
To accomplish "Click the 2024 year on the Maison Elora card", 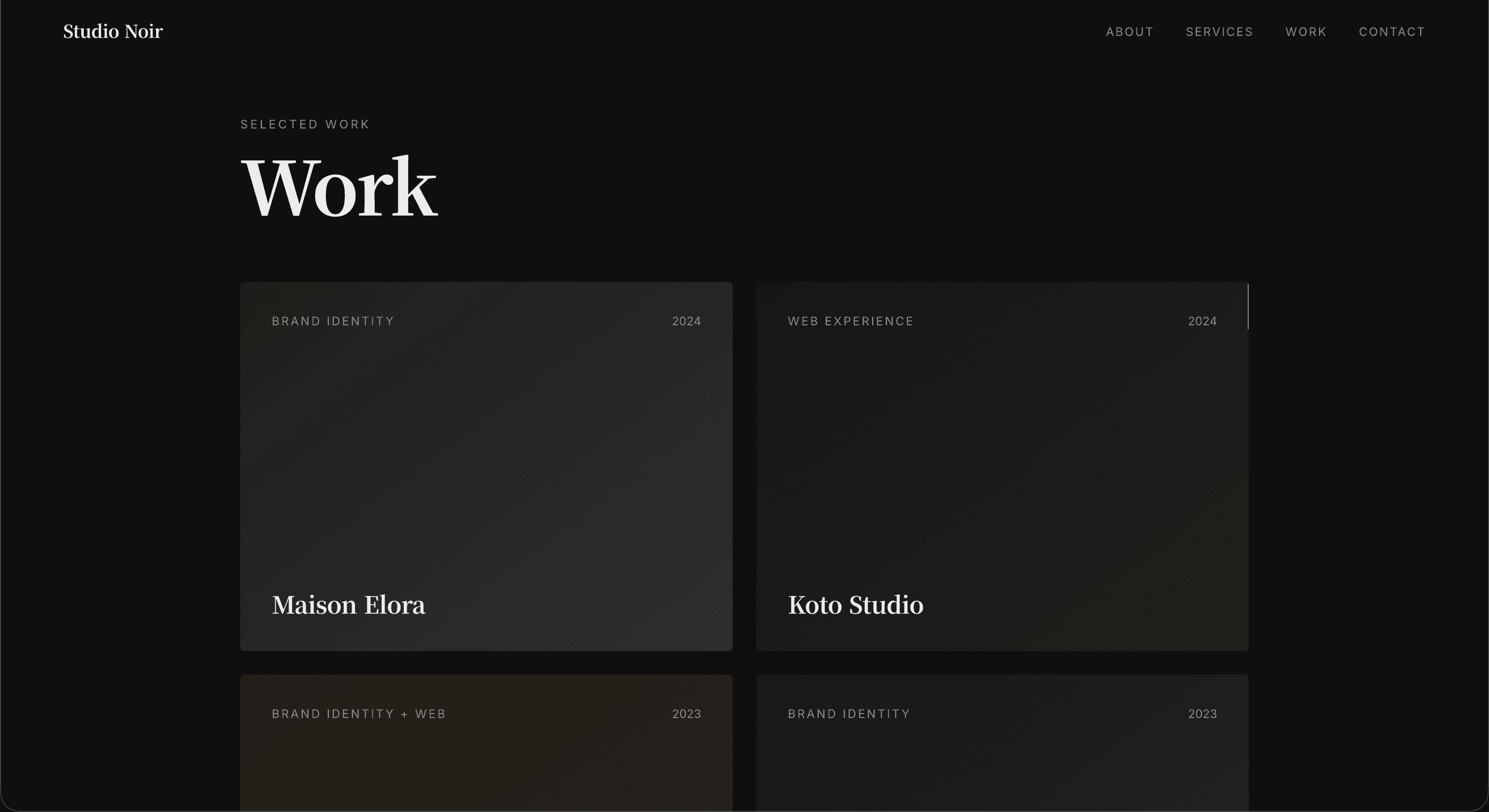I will 686,321.
